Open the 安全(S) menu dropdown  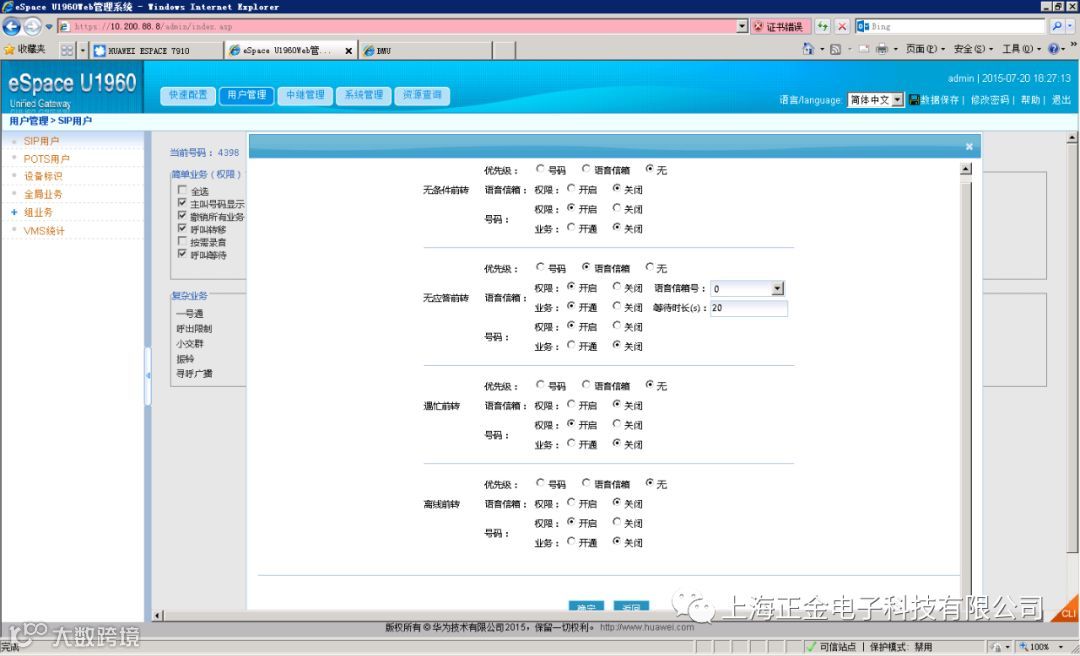(x=973, y=50)
